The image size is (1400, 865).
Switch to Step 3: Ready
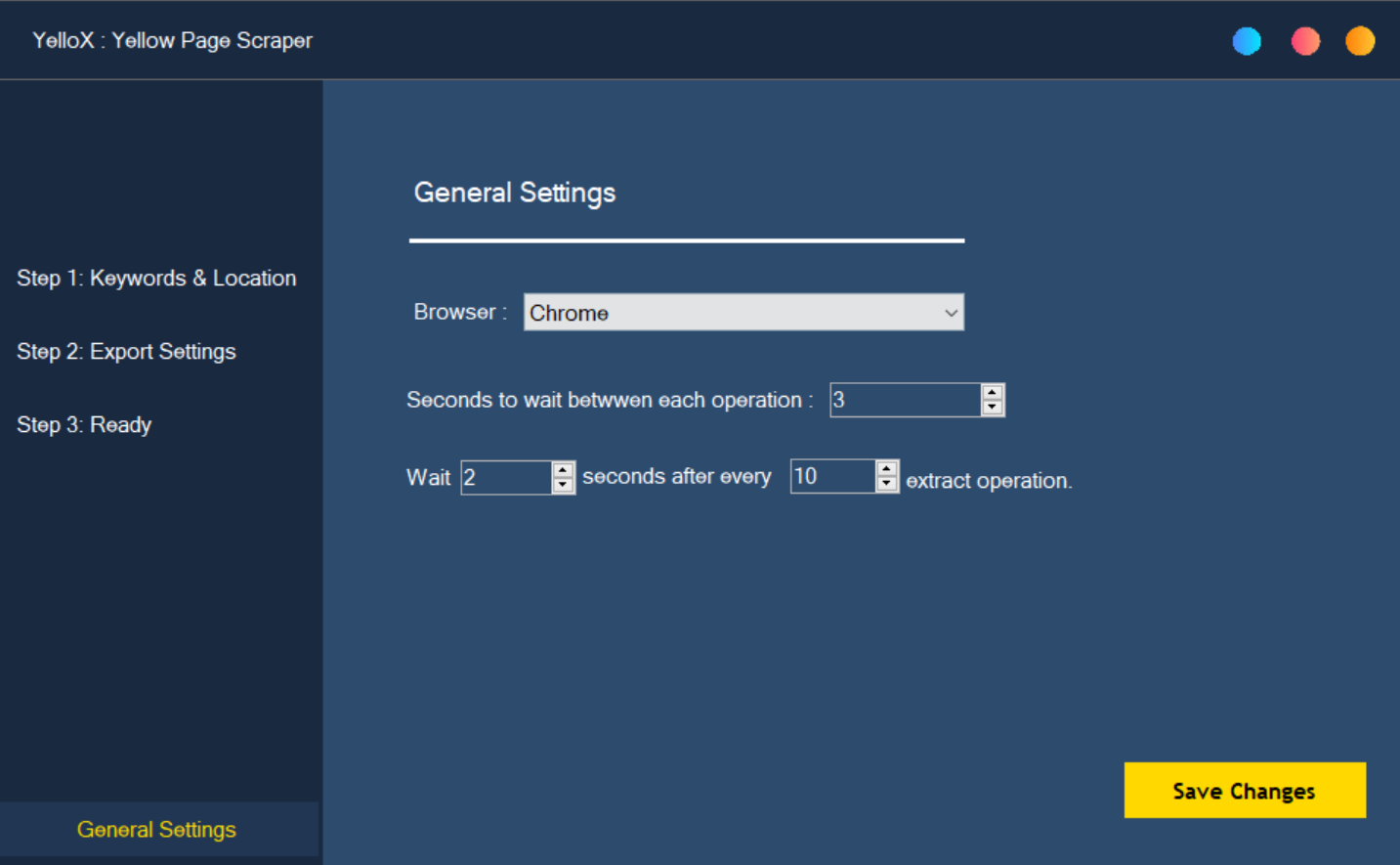[x=84, y=425]
